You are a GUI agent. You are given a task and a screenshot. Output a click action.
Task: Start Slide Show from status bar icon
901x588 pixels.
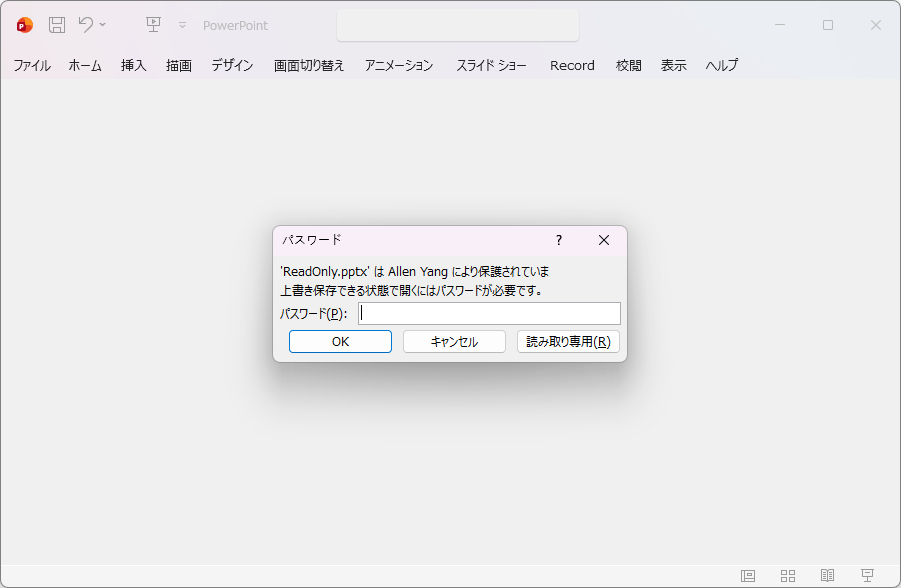tap(867, 575)
